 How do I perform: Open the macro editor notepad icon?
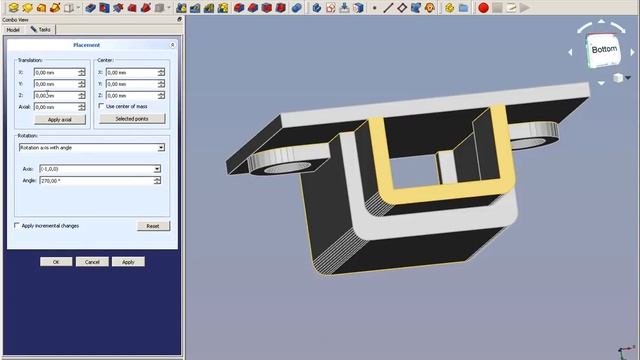(511, 7)
